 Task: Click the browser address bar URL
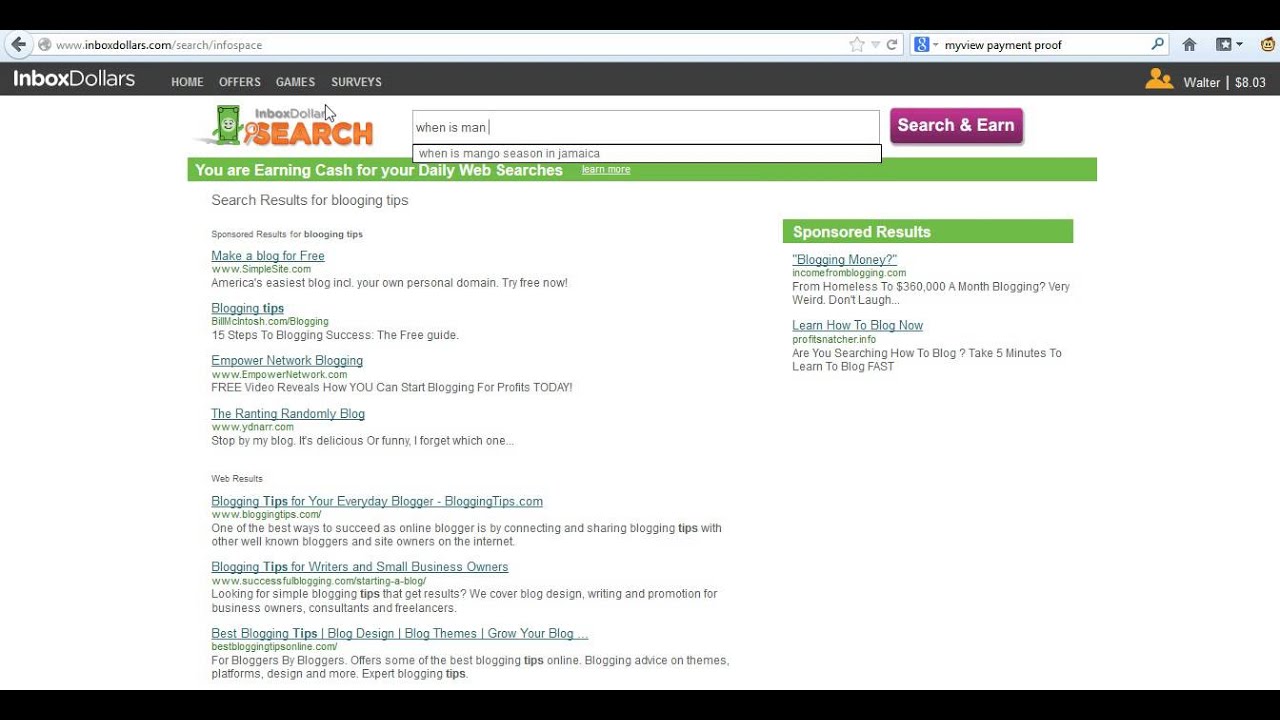click(159, 45)
